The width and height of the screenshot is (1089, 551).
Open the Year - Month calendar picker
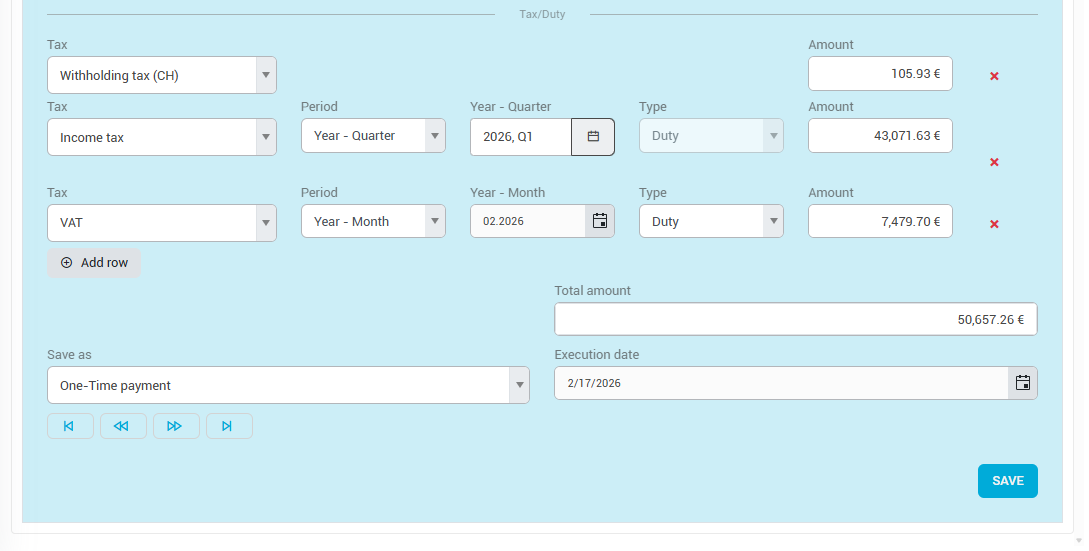(x=599, y=221)
